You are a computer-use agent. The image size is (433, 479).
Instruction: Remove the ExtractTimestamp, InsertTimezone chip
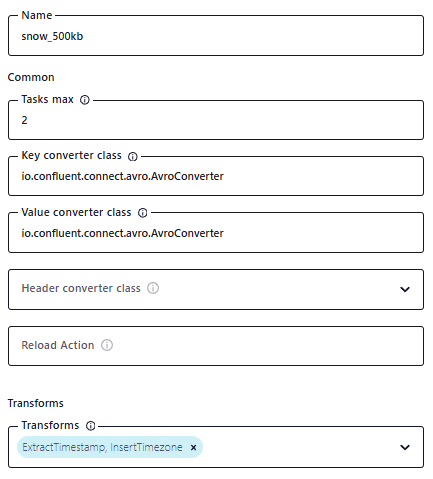pos(193,447)
